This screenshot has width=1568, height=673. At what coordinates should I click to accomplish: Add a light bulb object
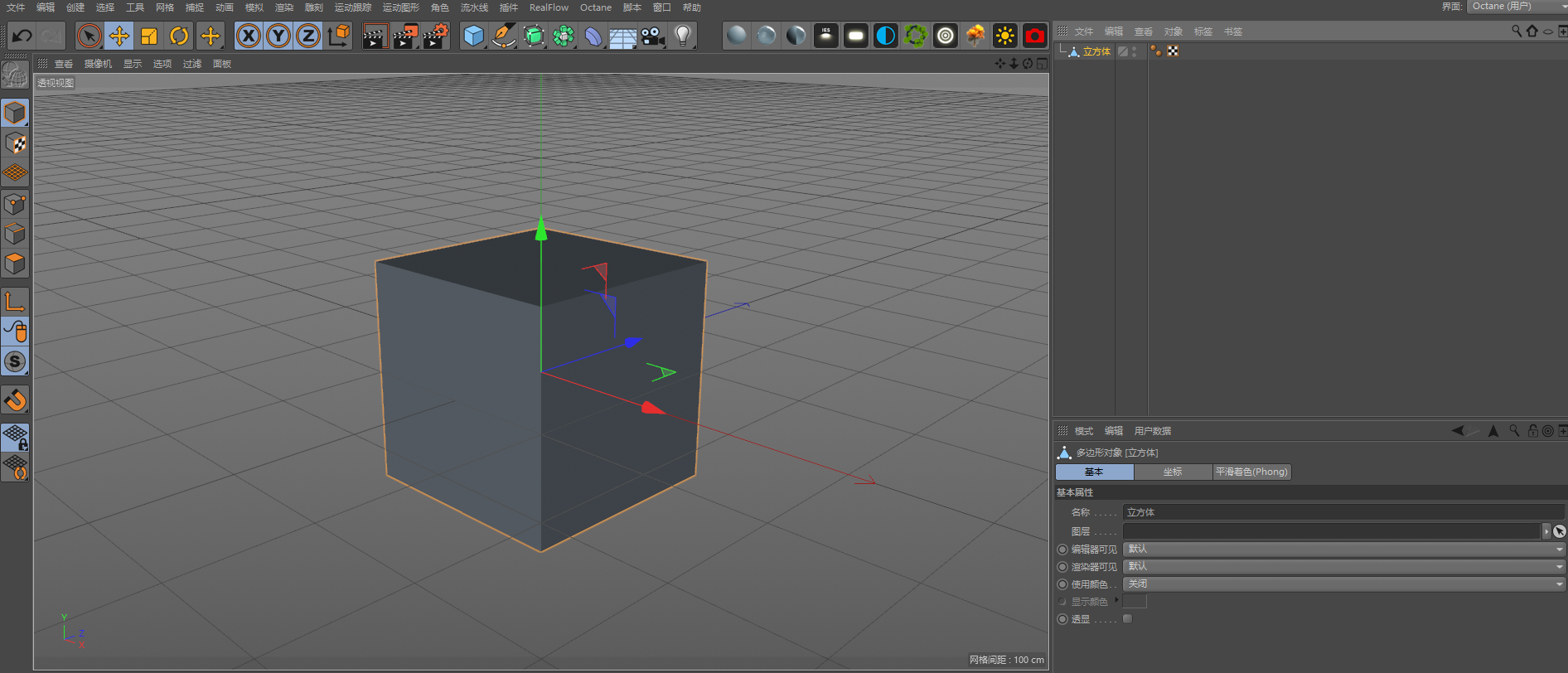683,36
